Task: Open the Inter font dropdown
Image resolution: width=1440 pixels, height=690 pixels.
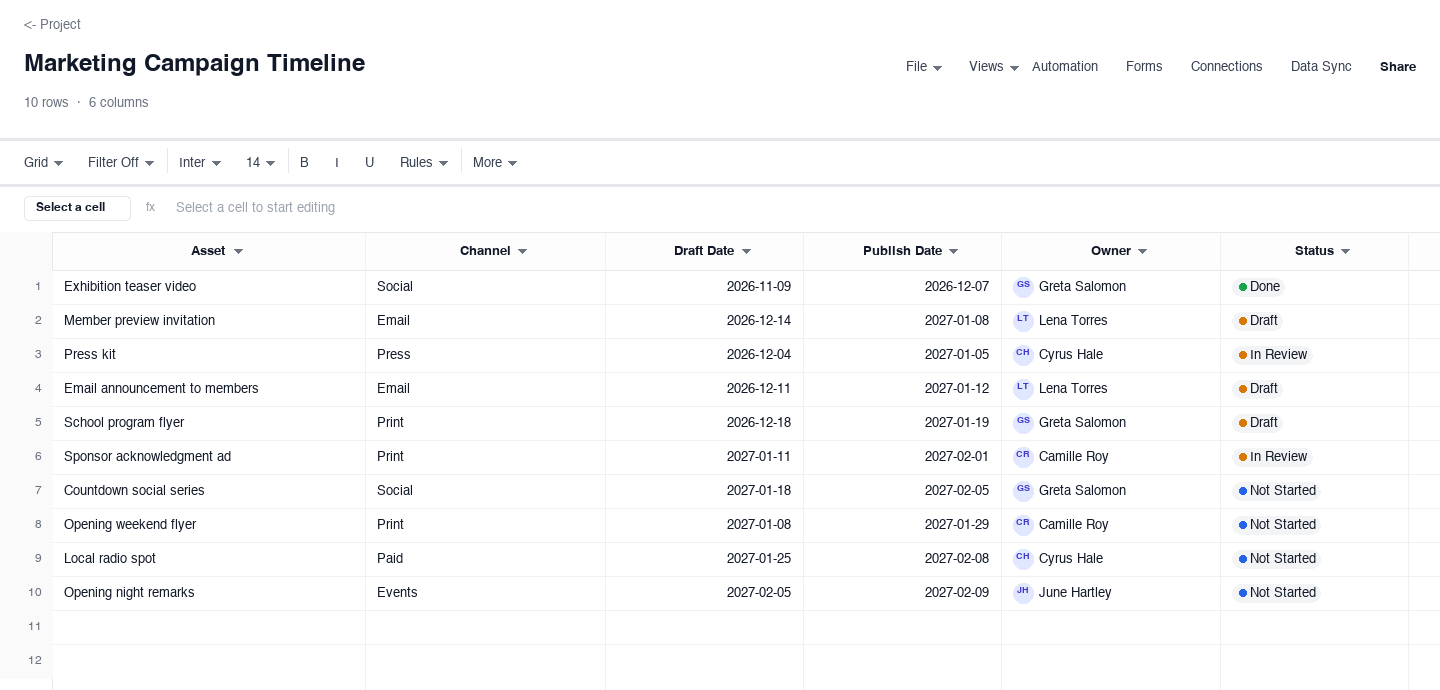Action: [200, 162]
